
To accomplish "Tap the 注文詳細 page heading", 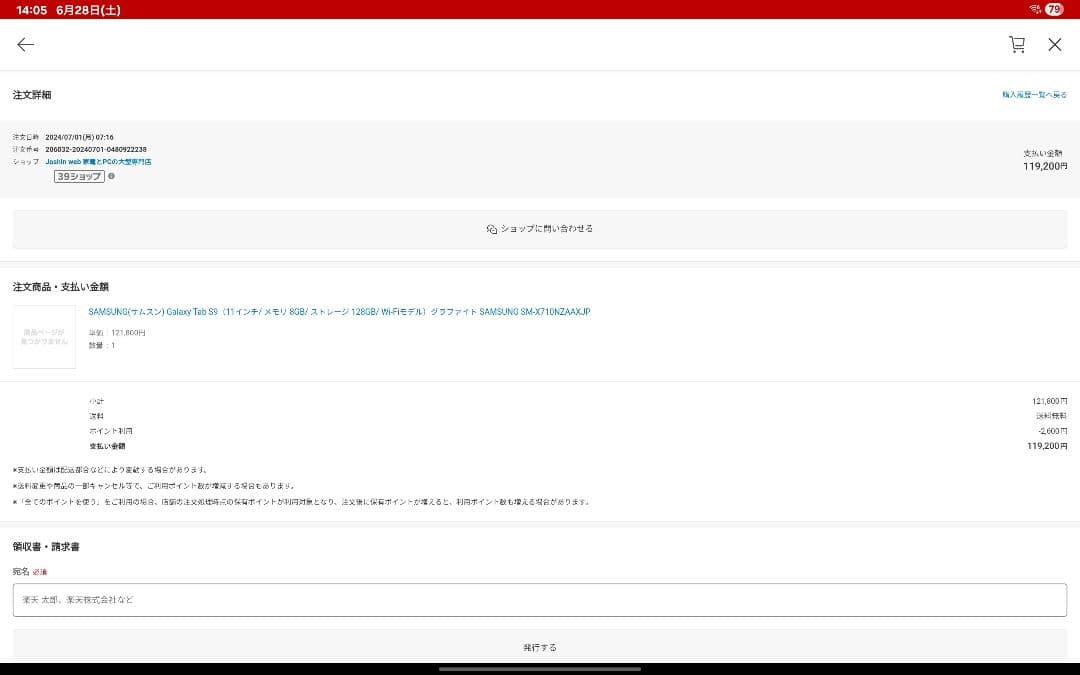I will (32, 95).
